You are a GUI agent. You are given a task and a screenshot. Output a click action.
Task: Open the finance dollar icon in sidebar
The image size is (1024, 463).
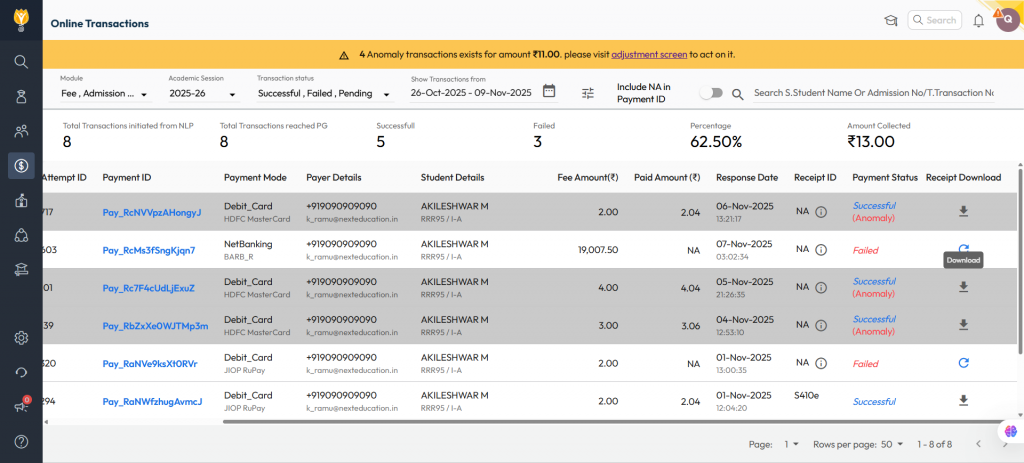tap(21, 165)
